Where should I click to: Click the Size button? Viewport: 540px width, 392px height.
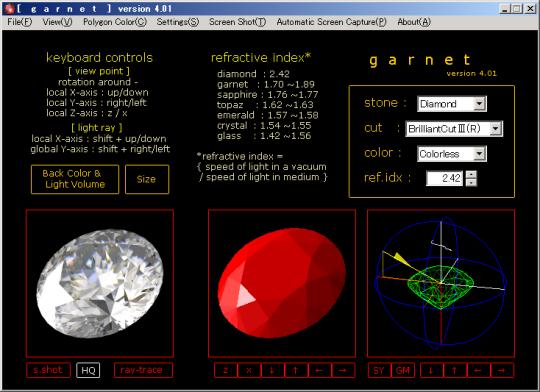pos(147,179)
